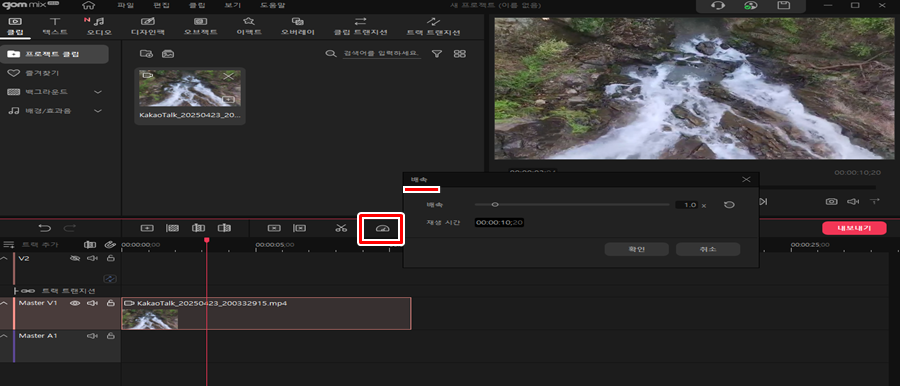Click the delete clip icon in timeline toolbar
The image size is (900, 386).
coord(274,228)
